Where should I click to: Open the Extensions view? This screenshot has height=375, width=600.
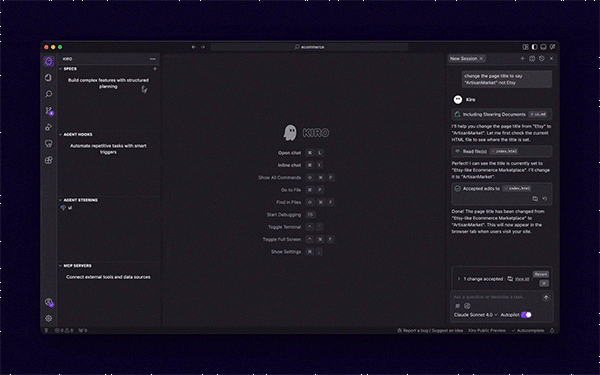coord(49,160)
